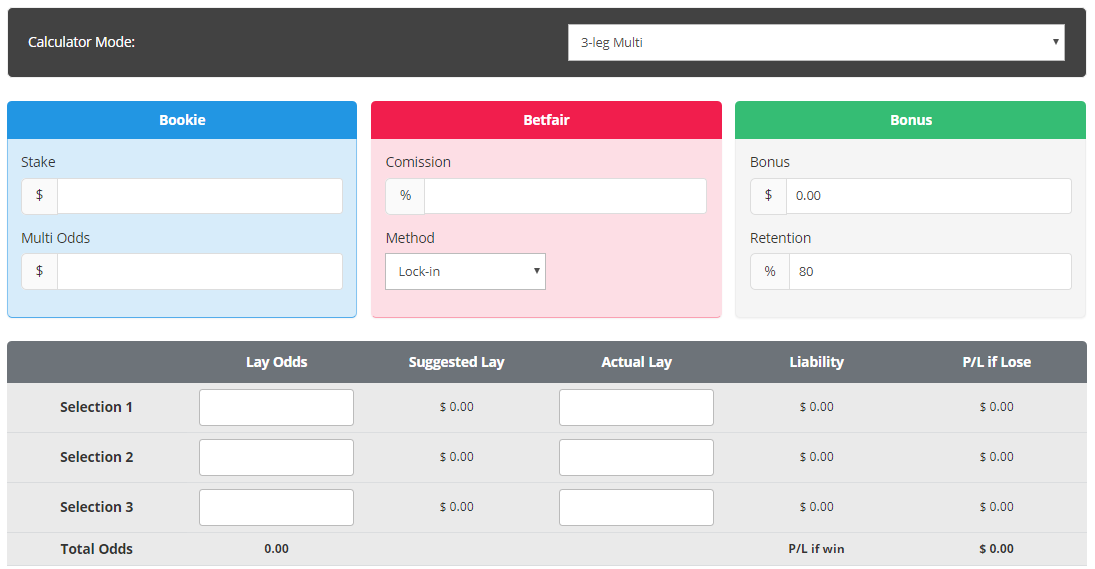
Task: Click the dollar prefix beside Bonus field
Action: click(769, 195)
